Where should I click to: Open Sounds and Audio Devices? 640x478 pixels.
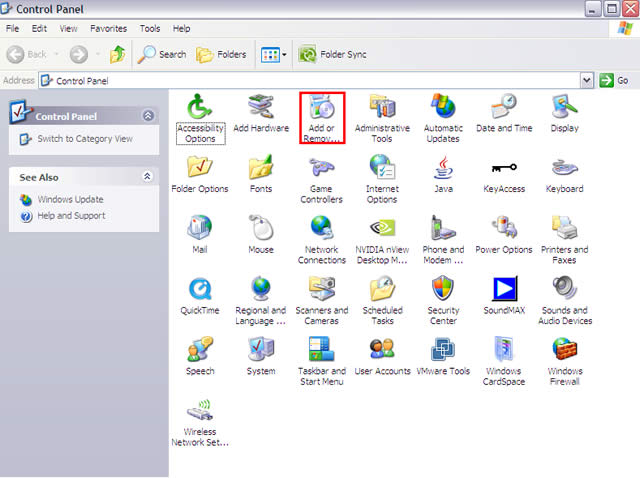pos(564,301)
